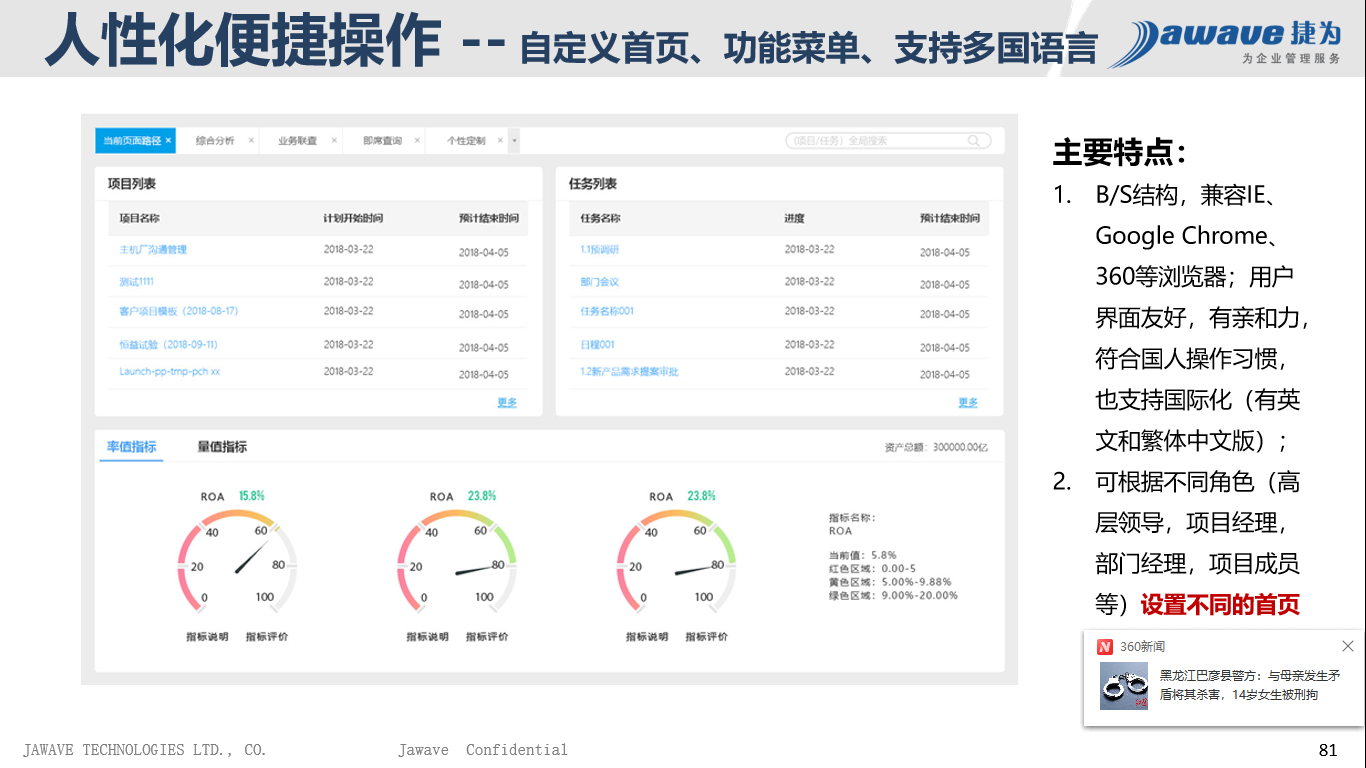Screen dimensions: 1366x768
Task: Click the first ROA gauge showing 15.8%
Action: tap(237, 560)
